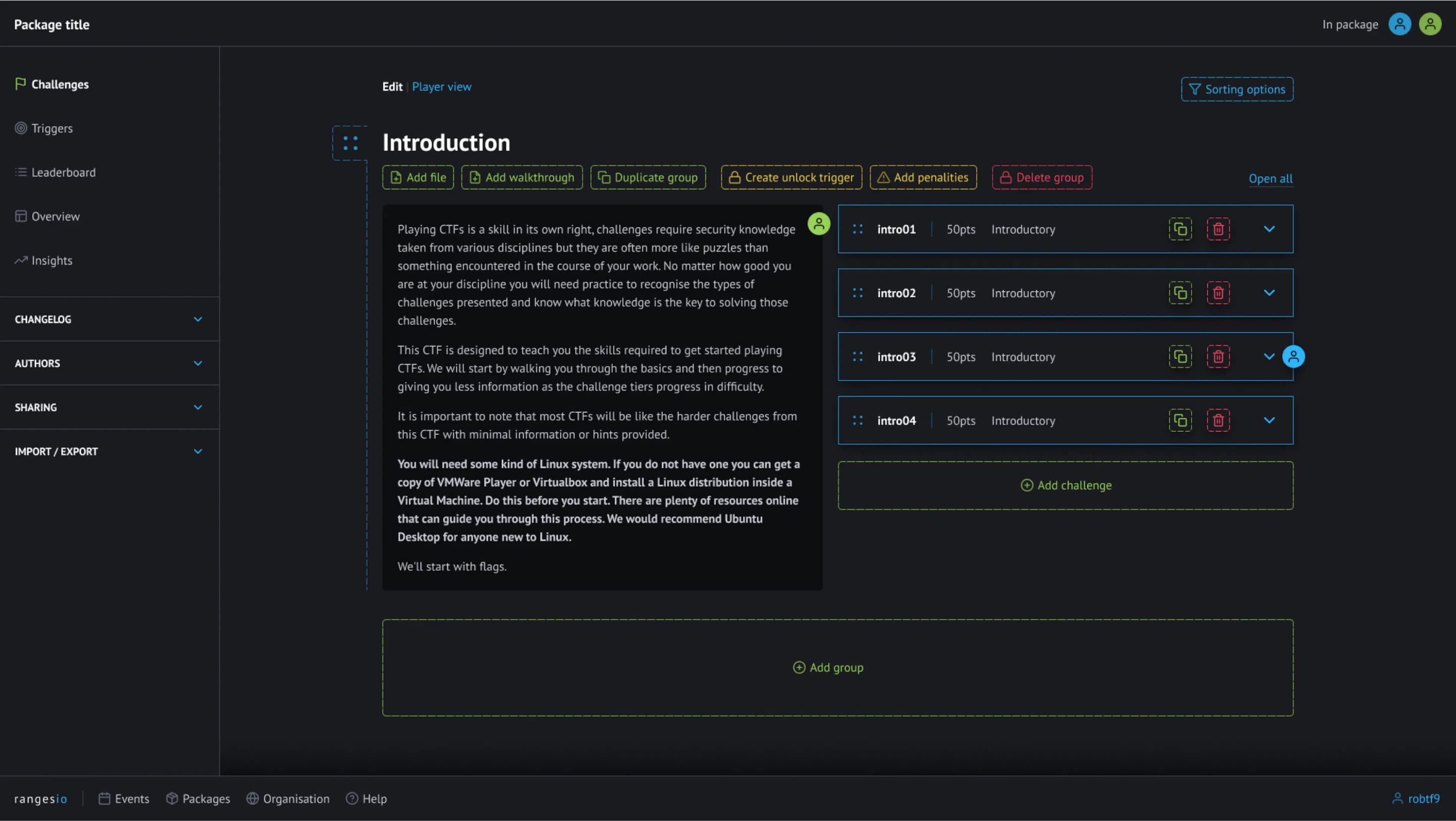Screen dimensions: 1456x821
Task: Open all challenges via the link
Action: pos(1270,179)
